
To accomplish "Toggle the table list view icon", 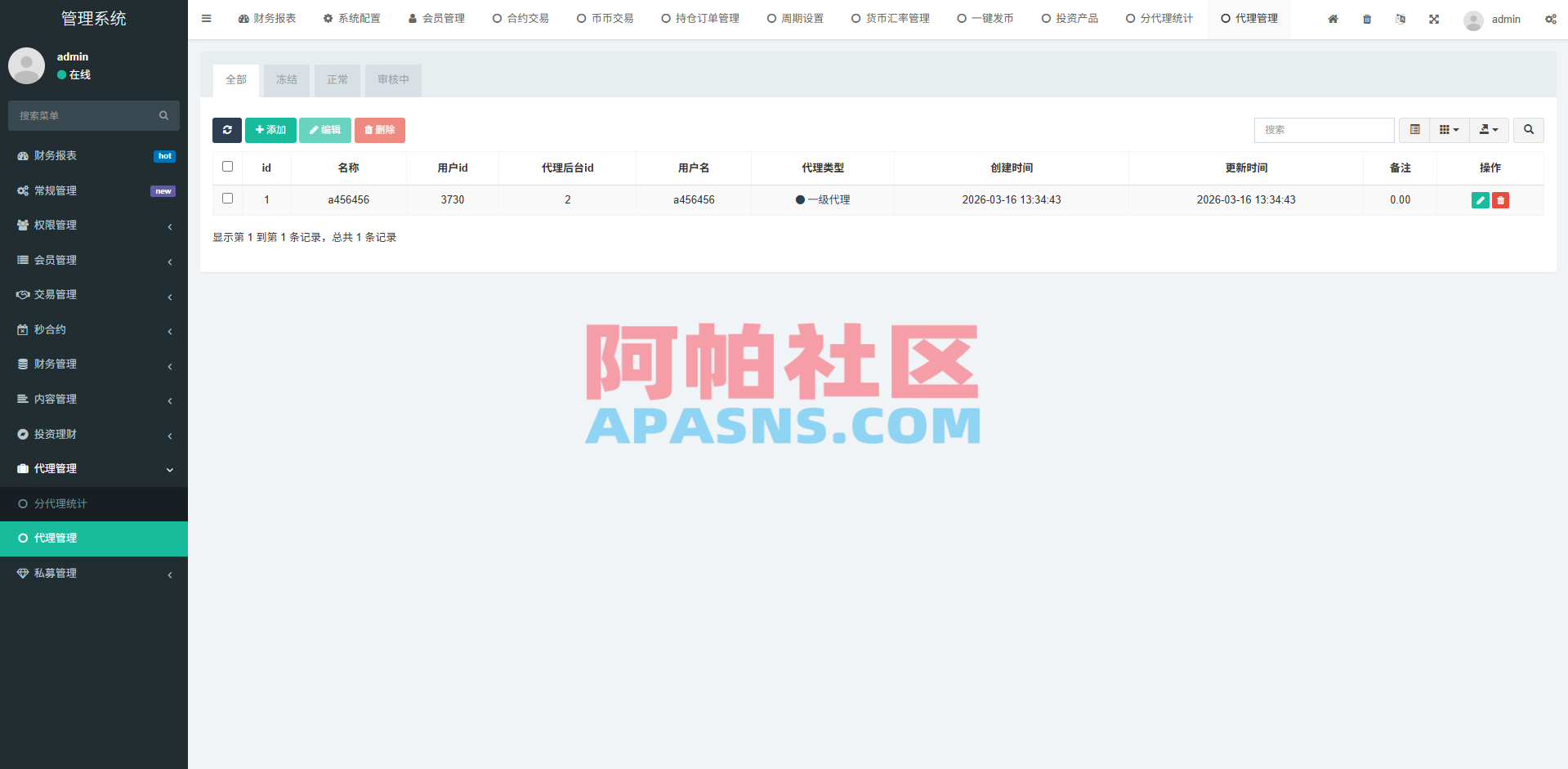I will pos(1414,130).
